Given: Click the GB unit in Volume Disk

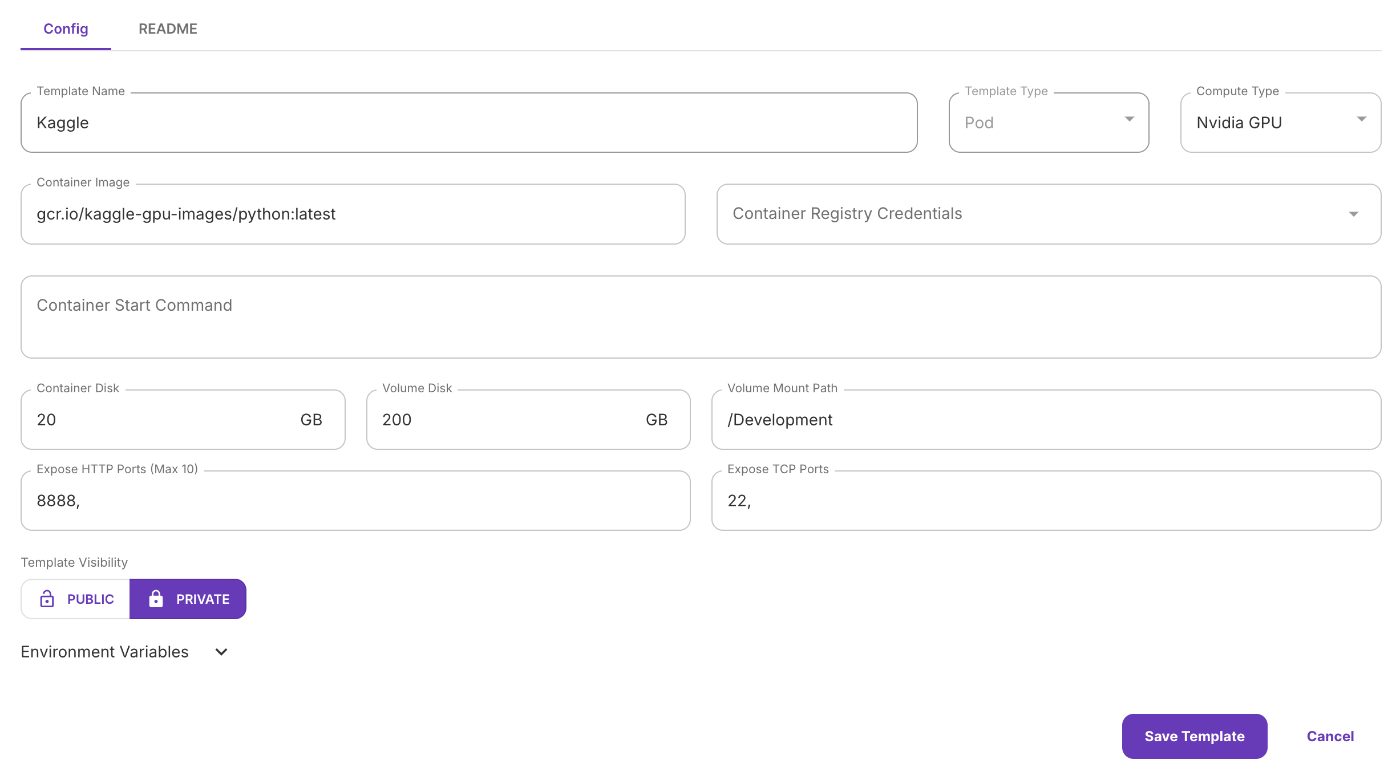Looking at the screenshot, I should (x=656, y=420).
